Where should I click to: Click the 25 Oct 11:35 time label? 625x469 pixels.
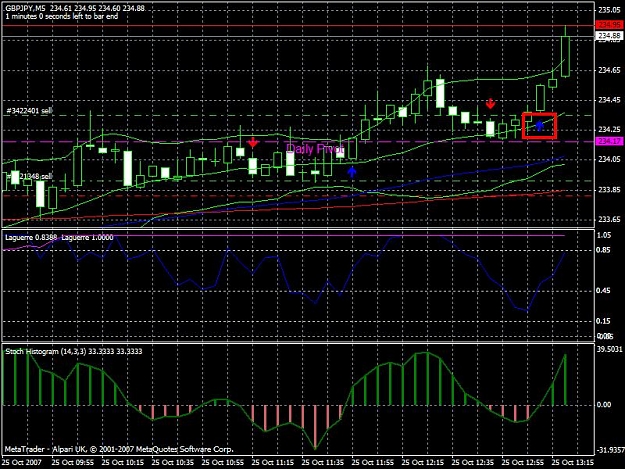[x=323, y=462]
